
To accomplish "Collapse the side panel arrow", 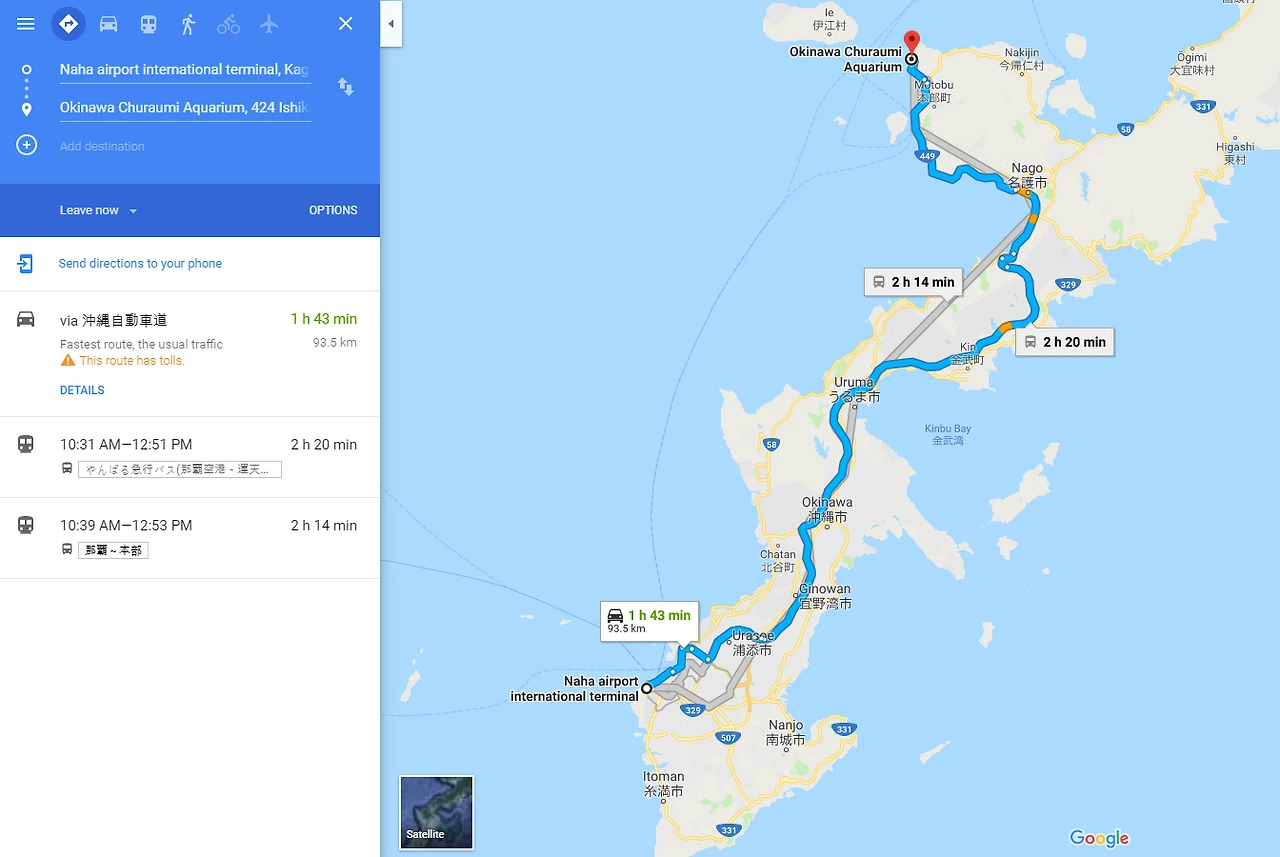I will pos(391,24).
